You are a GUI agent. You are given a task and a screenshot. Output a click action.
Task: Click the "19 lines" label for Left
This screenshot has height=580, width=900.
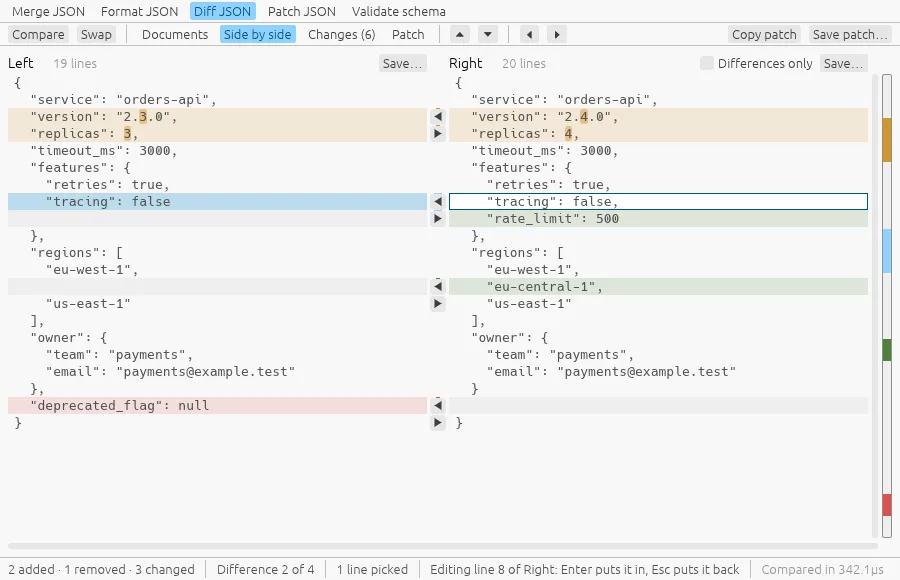pos(75,64)
